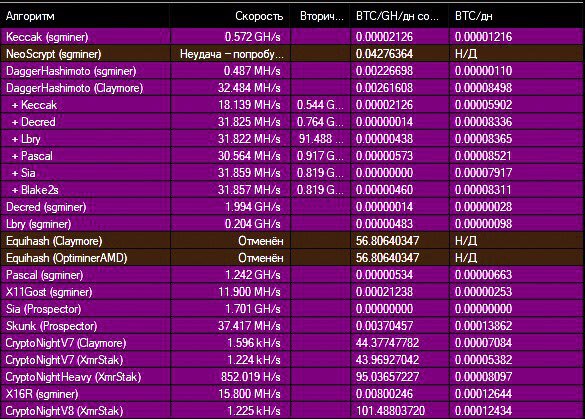This screenshot has width=585, height=419.
Task: Click the 0.764 G... secondary speed cell
Action: 320,122
